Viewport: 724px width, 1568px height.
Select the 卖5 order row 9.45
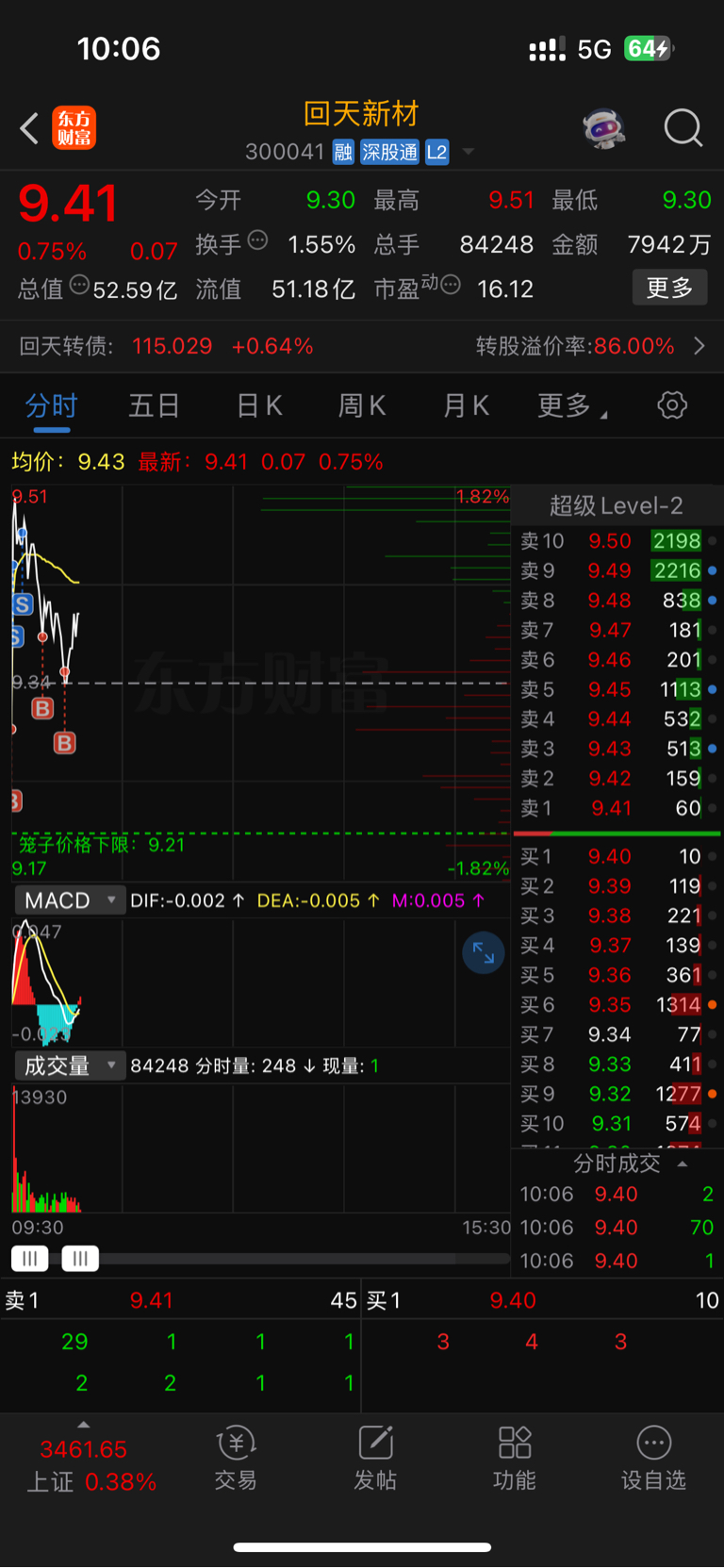[617, 689]
